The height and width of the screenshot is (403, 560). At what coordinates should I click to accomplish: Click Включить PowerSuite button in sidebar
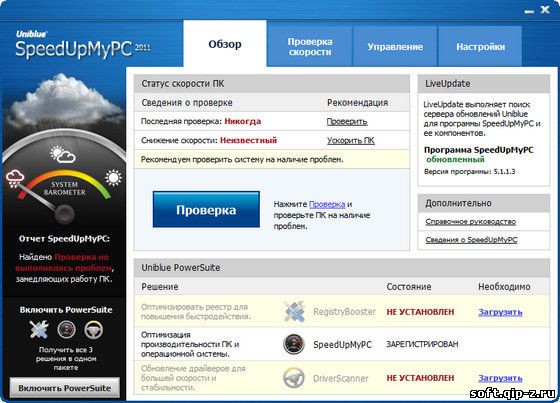[65, 388]
